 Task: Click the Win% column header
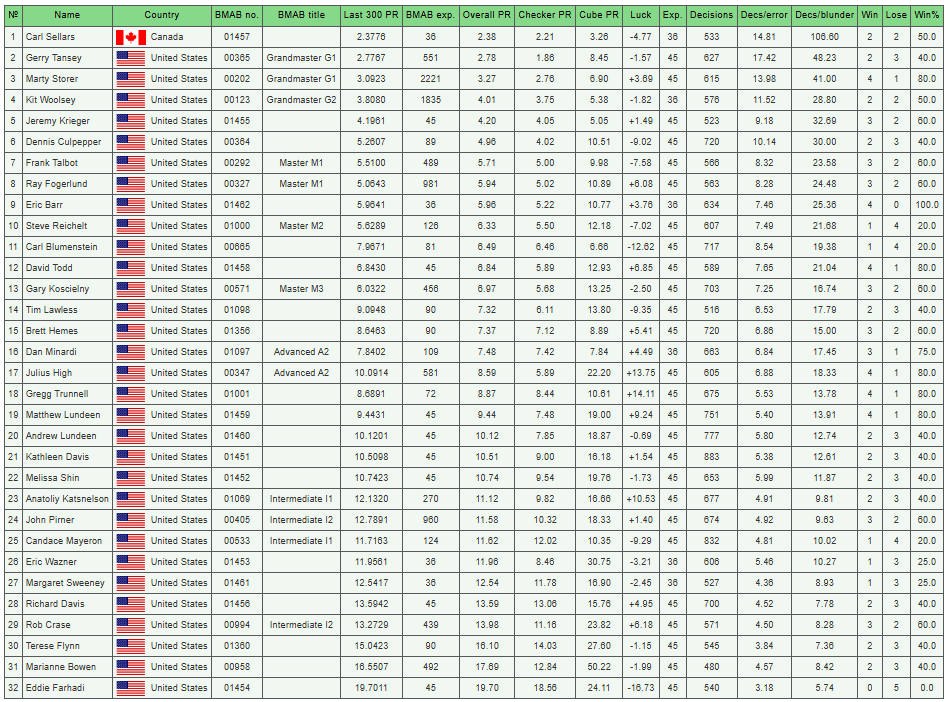click(926, 15)
